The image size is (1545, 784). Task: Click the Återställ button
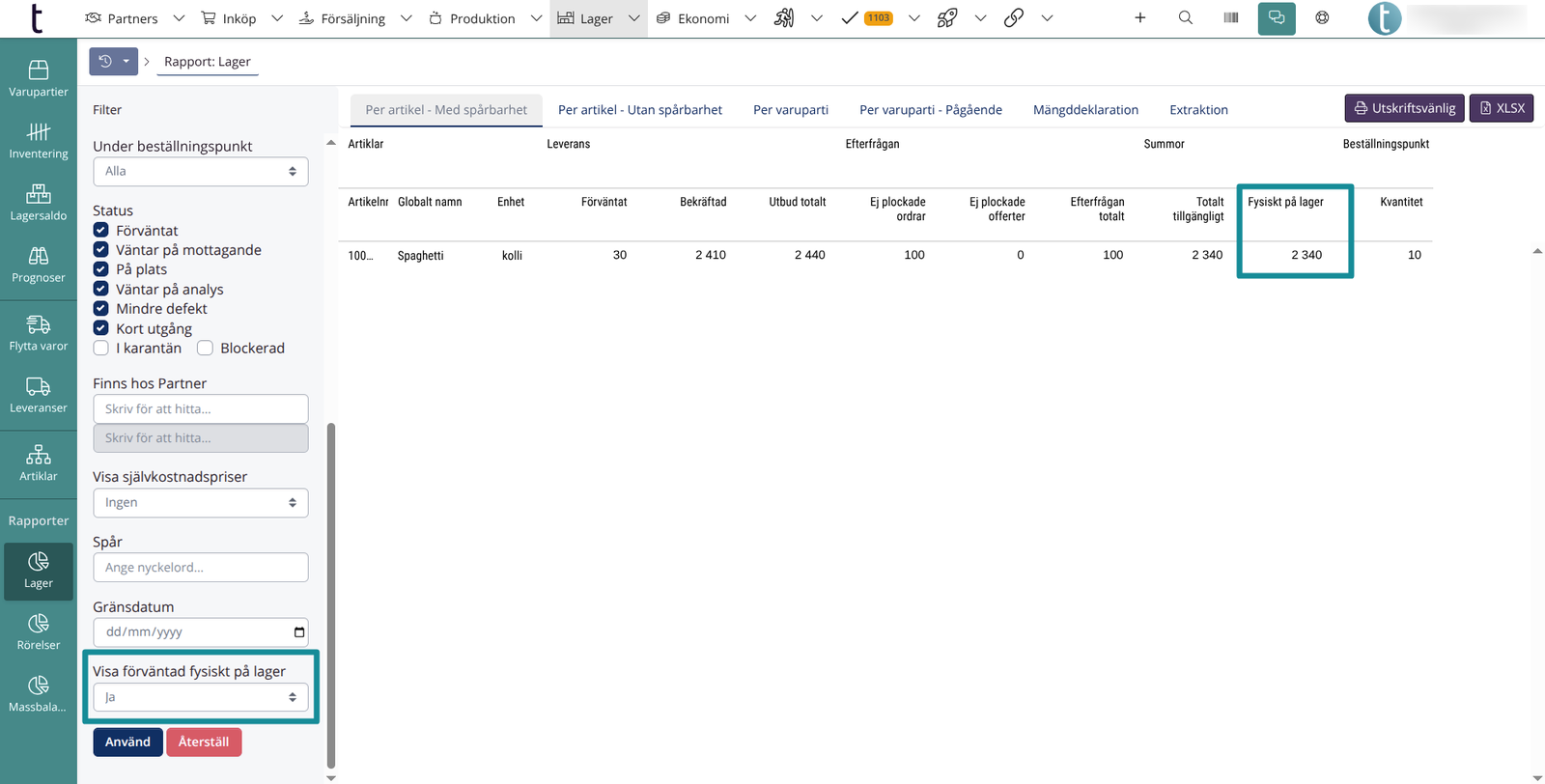pyautogui.click(x=204, y=742)
